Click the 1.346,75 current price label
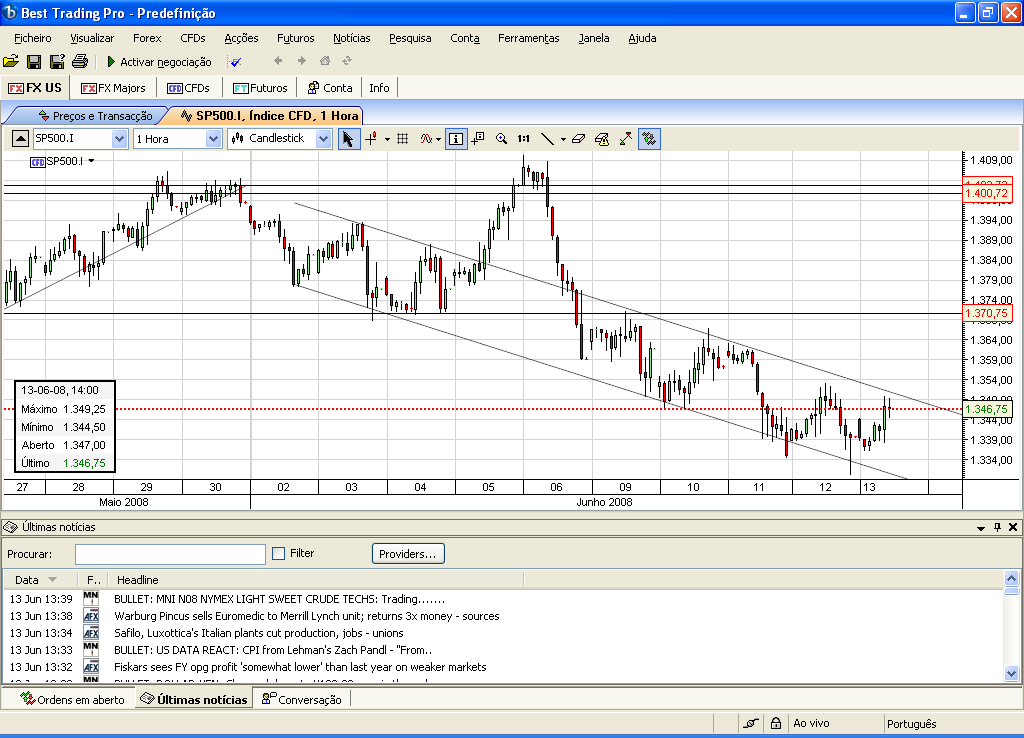This screenshot has width=1024, height=738. tap(987, 409)
